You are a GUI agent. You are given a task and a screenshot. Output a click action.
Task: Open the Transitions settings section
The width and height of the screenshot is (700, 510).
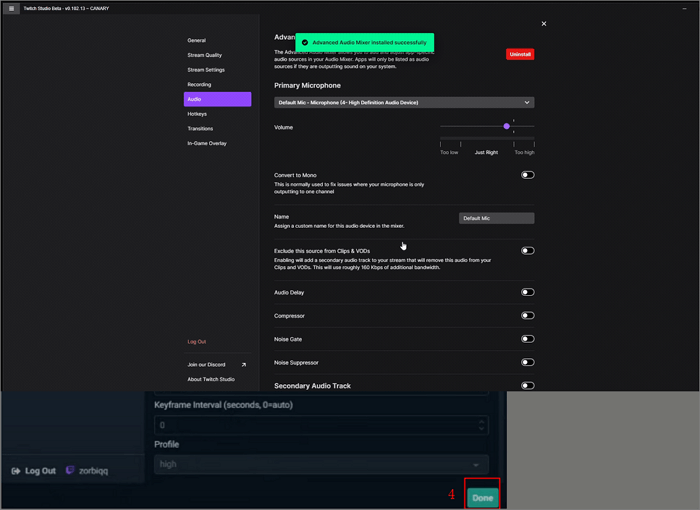coord(200,129)
